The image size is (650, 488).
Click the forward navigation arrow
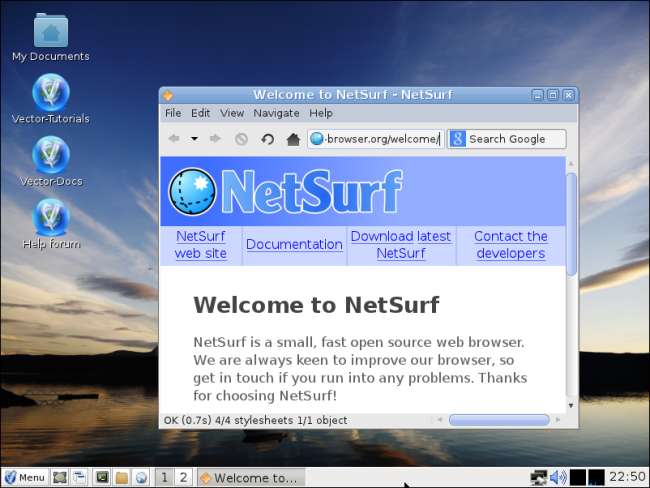(x=215, y=139)
